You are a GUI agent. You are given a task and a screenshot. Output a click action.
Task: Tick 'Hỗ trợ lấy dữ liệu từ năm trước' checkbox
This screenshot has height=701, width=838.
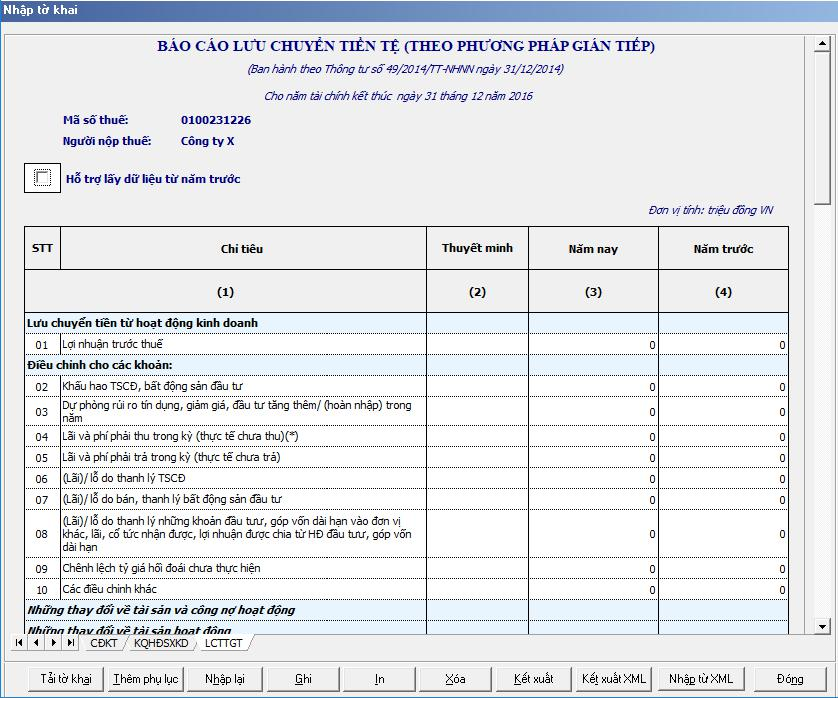click(42, 178)
